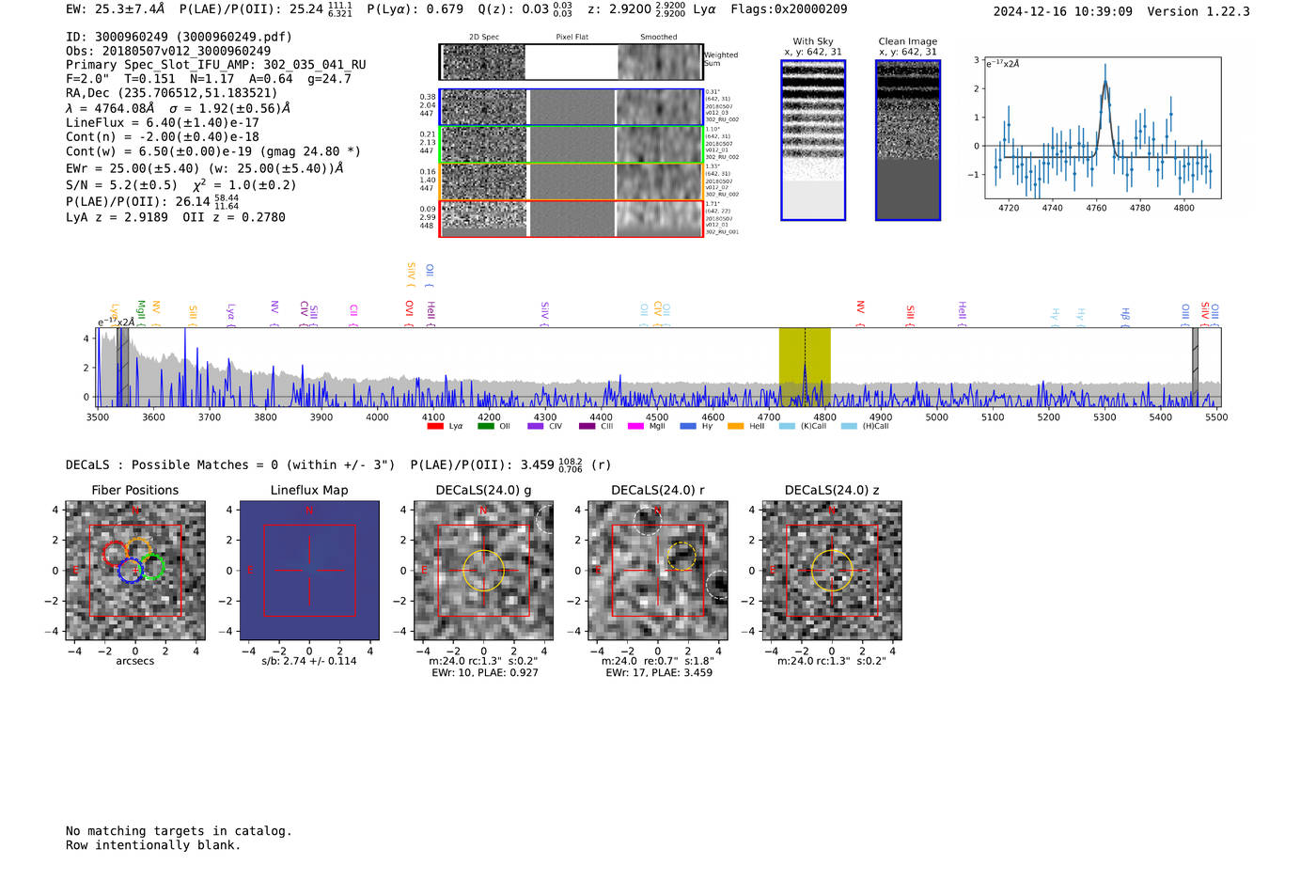Click the red OVI line label above spectrum
This screenshot has height=896, width=1316.
coord(409,308)
